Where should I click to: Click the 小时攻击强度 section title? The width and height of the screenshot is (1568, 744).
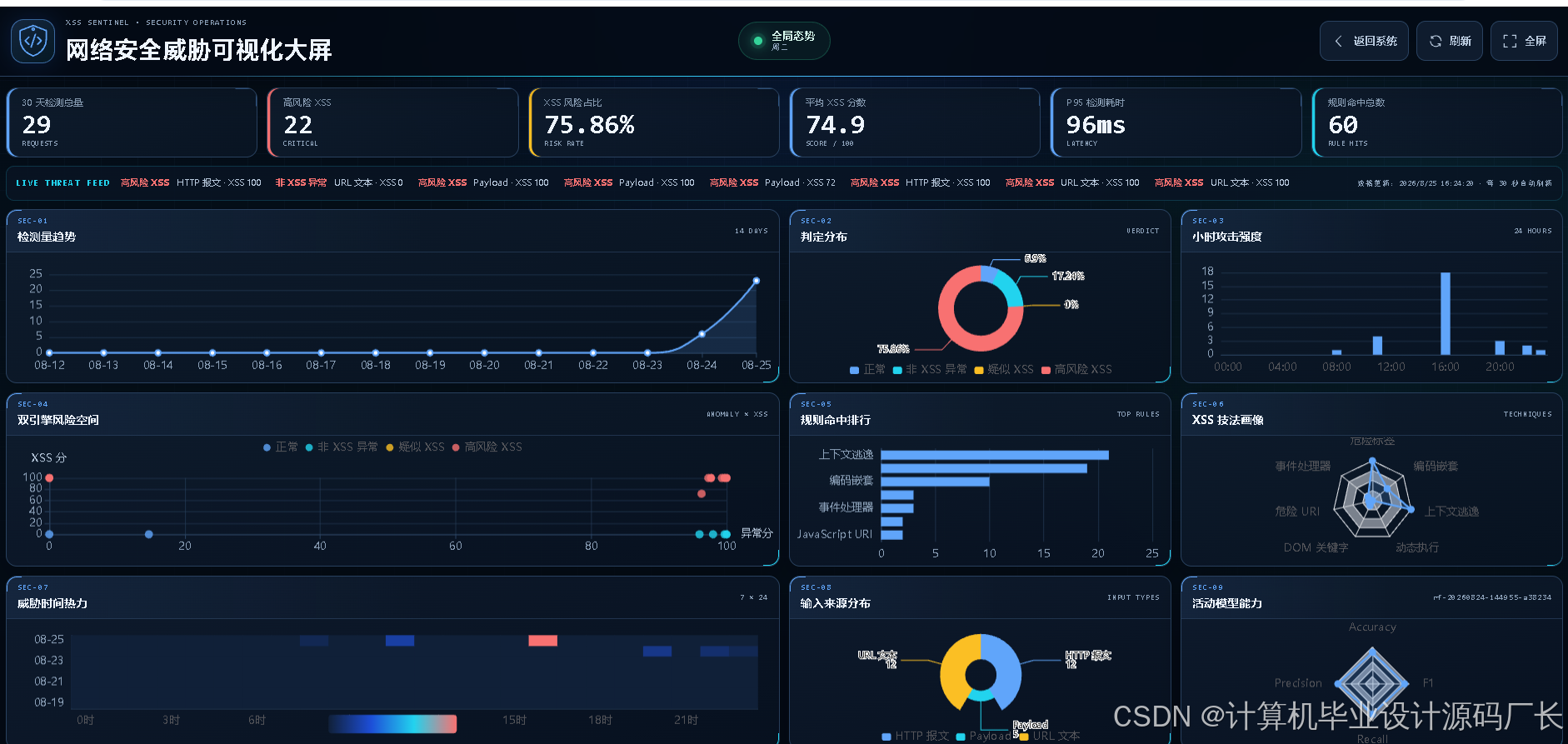(x=1227, y=237)
